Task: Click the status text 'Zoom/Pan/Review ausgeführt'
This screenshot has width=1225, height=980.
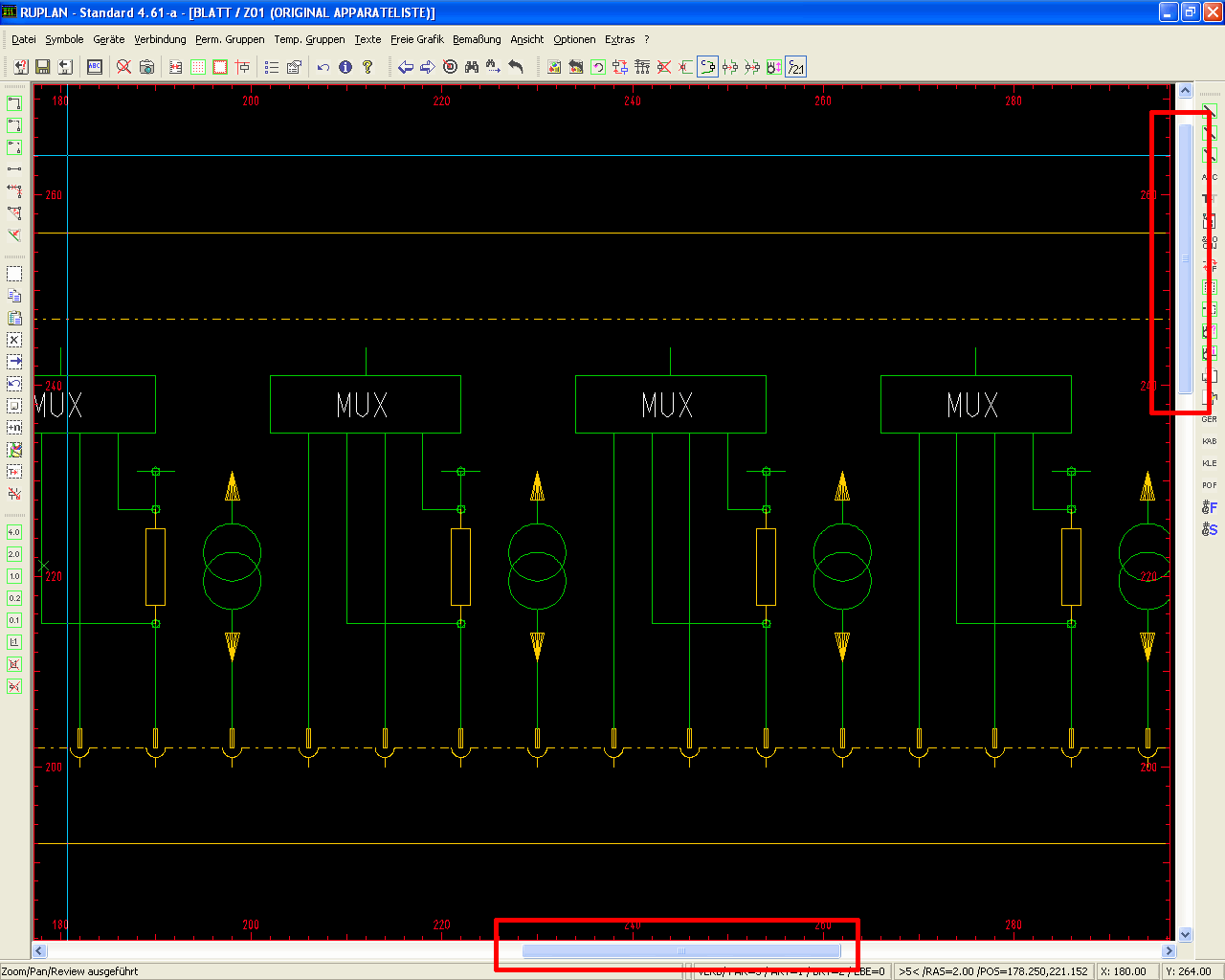Action: coord(70,971)
